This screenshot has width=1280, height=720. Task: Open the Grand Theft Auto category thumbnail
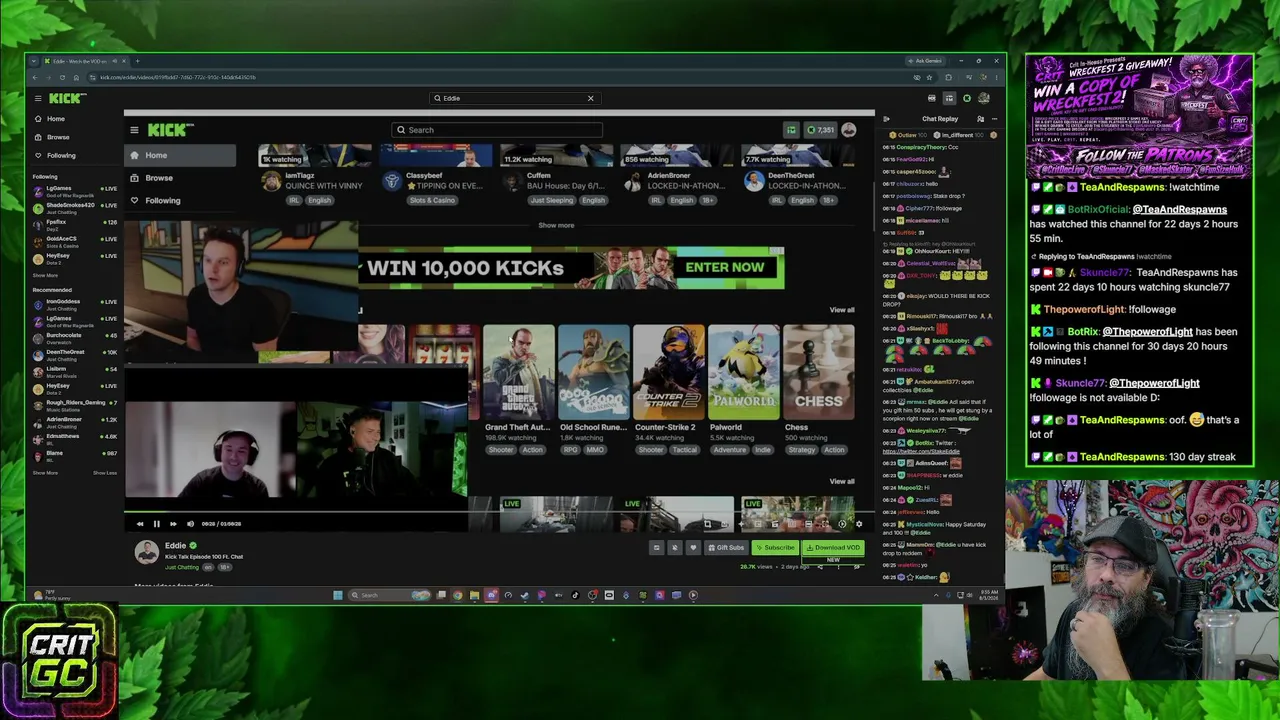pyautogui.click(x=518, y=372)
